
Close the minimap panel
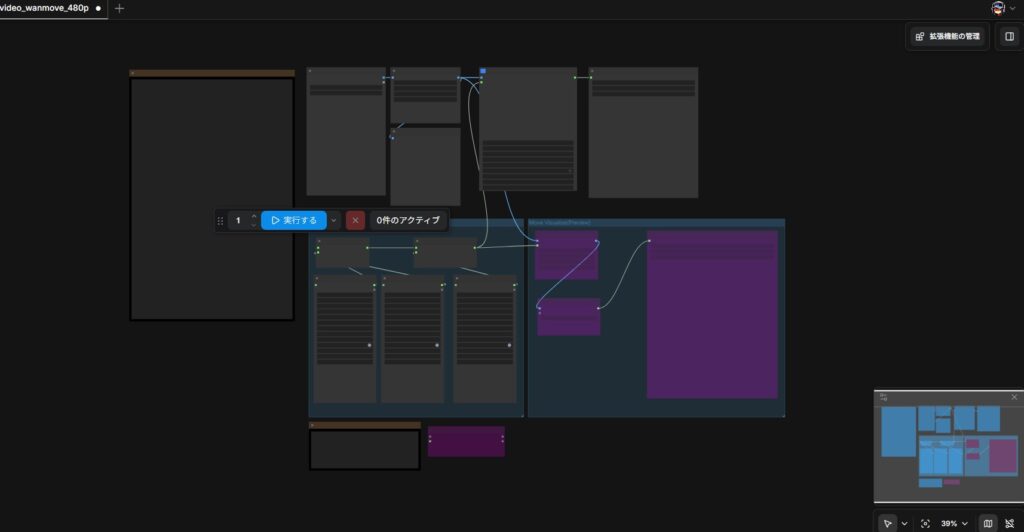tap(1014, 397)
